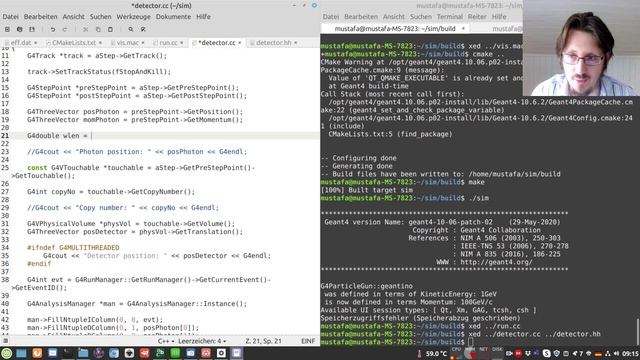This screenshot has width=640, height=360.
Task: Click the green application taskbar icon
Action: coord(175,353)
